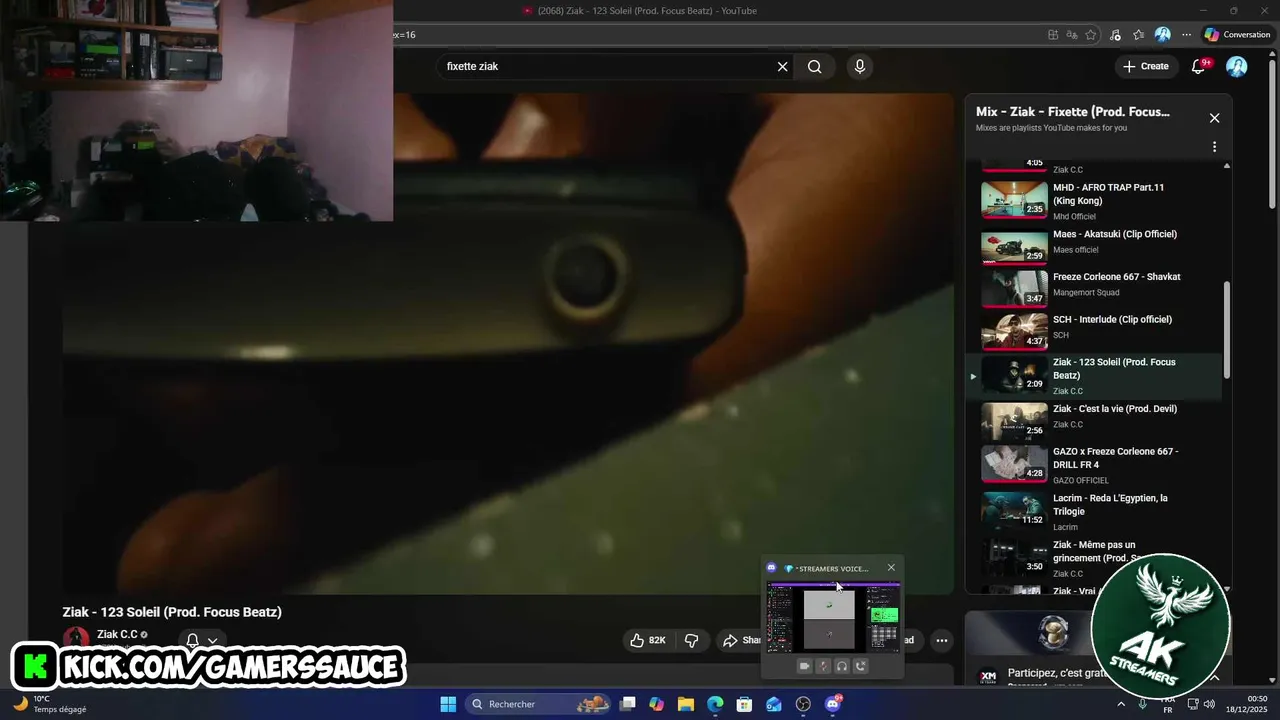Image resolution: width=1280 pixels, height=720 pixels.
Task: Switch to Microsoft Edge on taskbar
Action: click(715, 704)
